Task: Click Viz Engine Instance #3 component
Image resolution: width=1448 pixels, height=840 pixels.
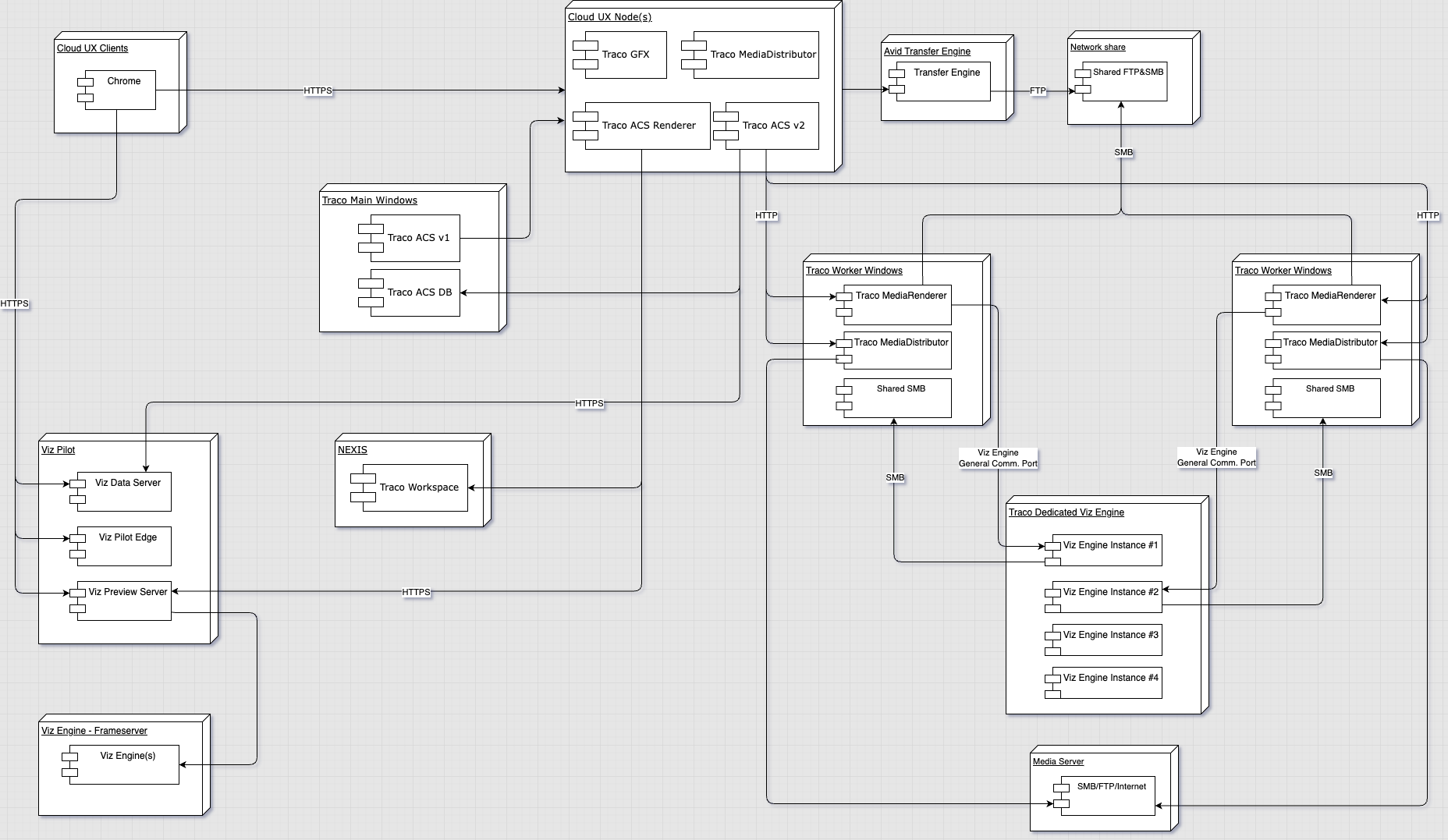Action: point(1109,640)
